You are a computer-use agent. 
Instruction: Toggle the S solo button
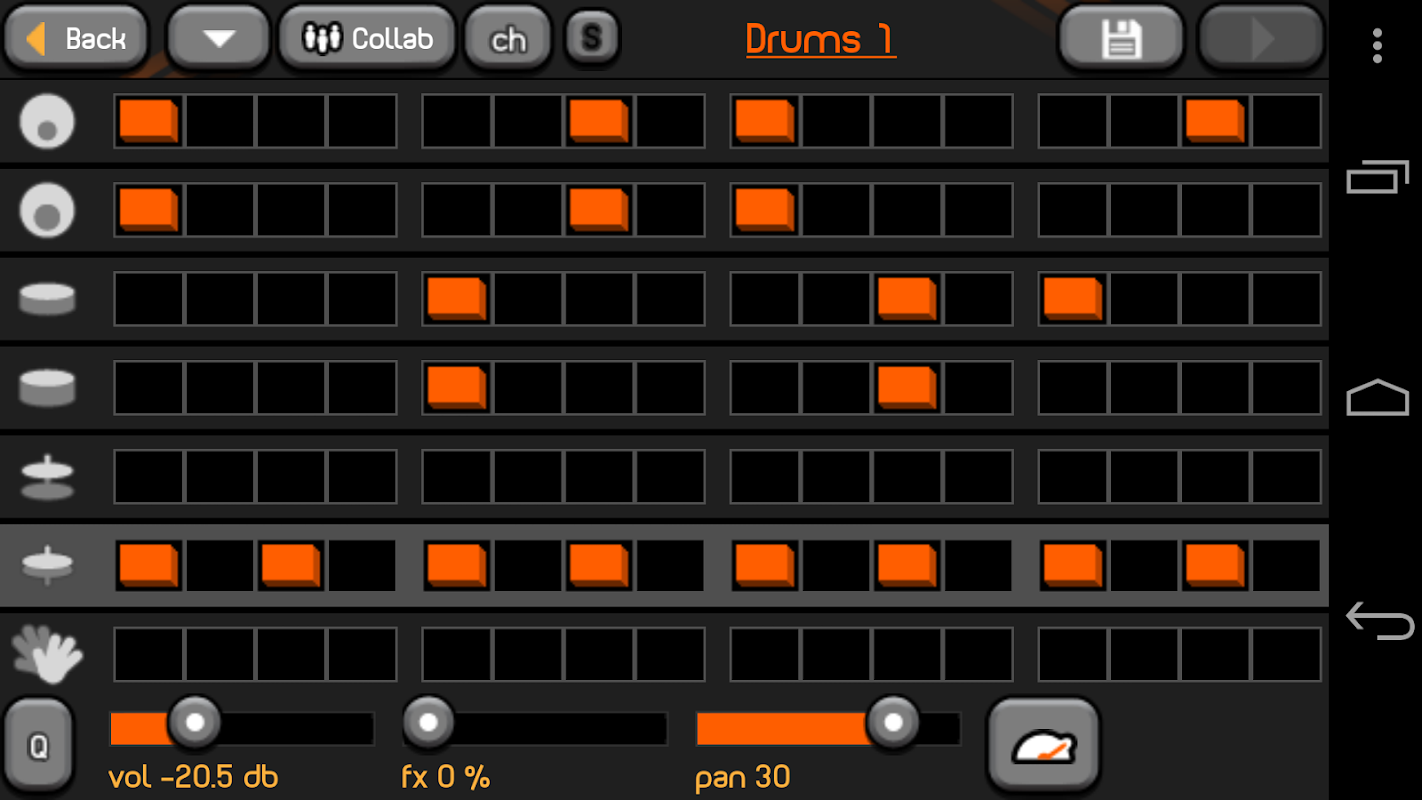pos(592,38)
